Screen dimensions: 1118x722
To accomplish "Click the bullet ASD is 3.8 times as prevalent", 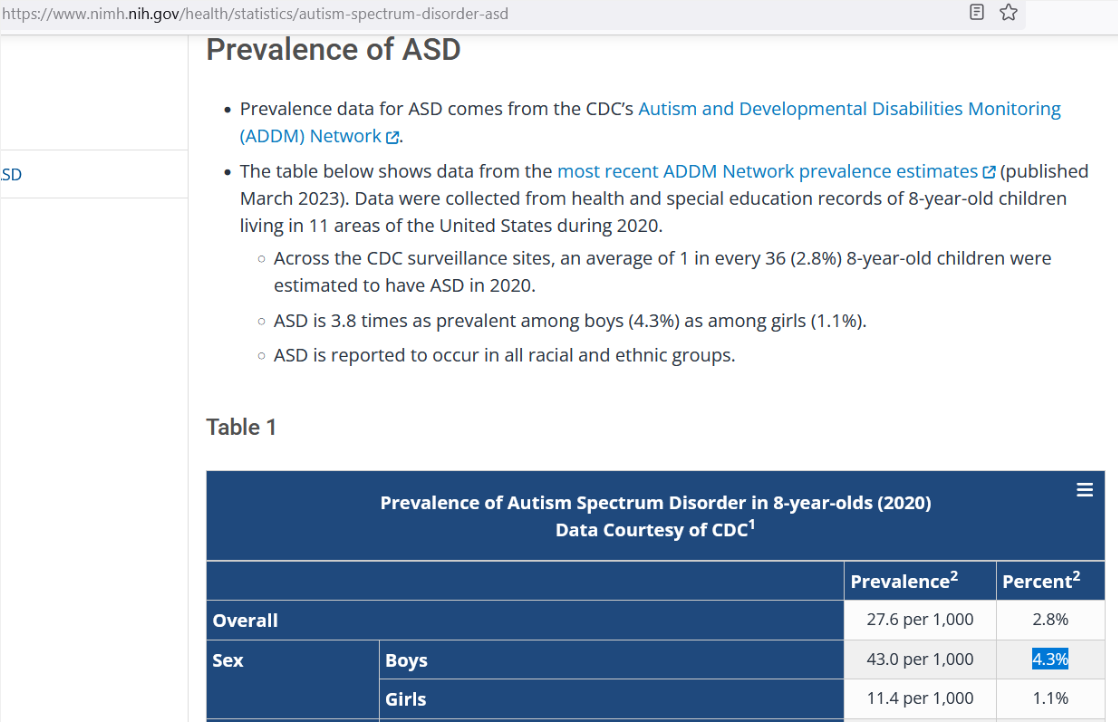I will 570,321.
